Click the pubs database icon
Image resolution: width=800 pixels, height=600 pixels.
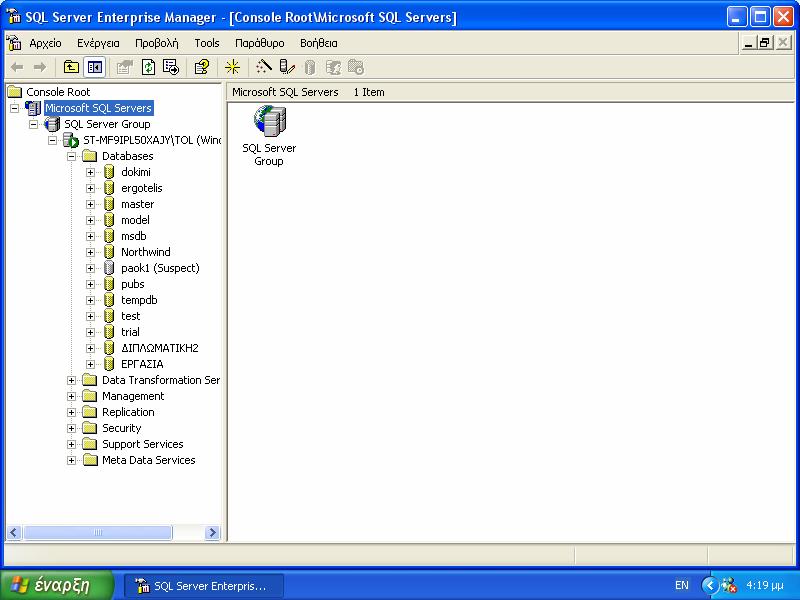(109, 284)
